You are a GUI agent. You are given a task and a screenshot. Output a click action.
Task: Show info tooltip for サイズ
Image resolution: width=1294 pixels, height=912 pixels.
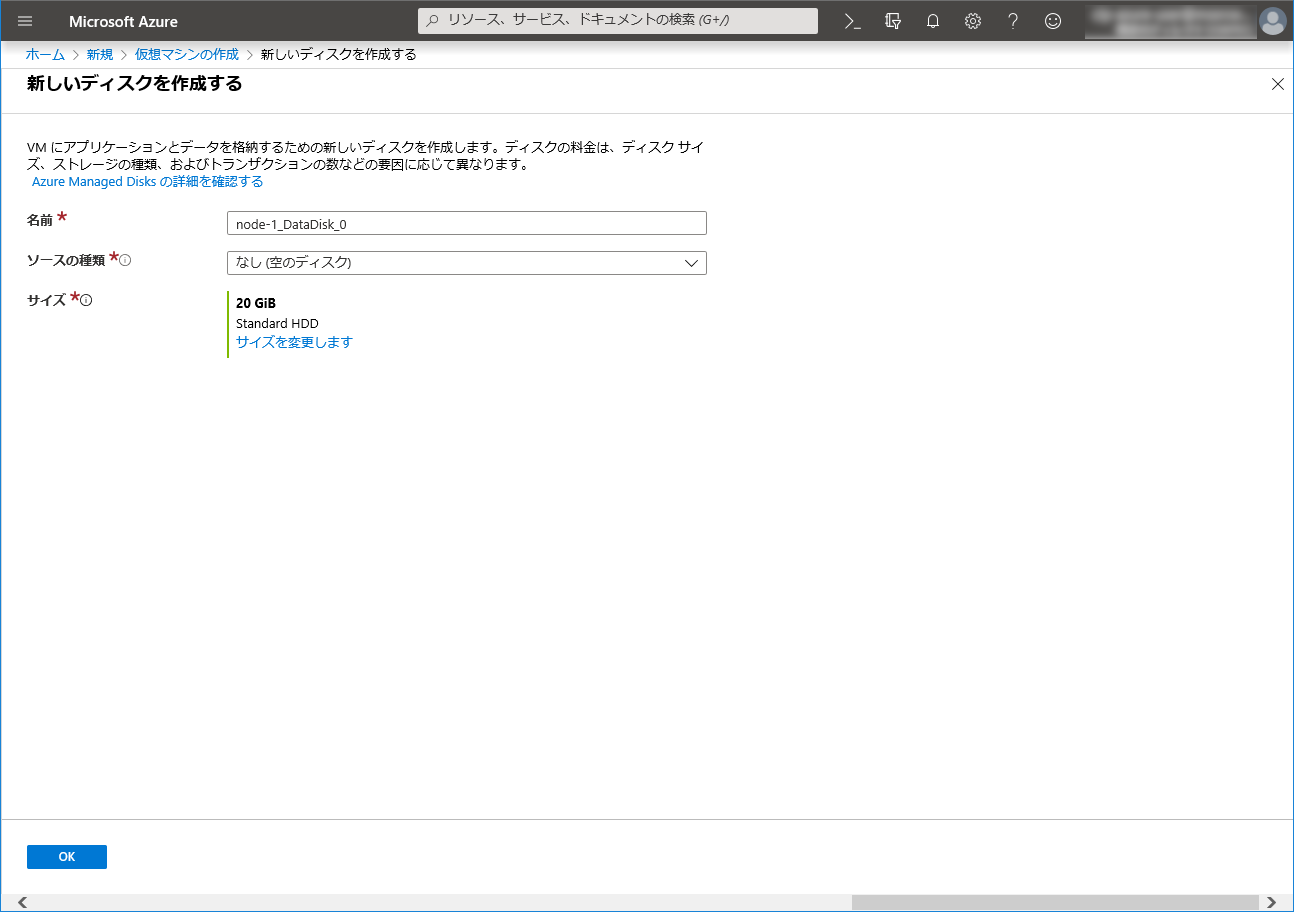pyautogui.click(x=87, y=300)
